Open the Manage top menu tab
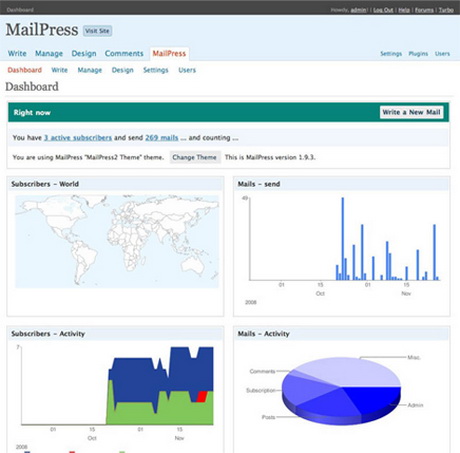 click(49, 53)
